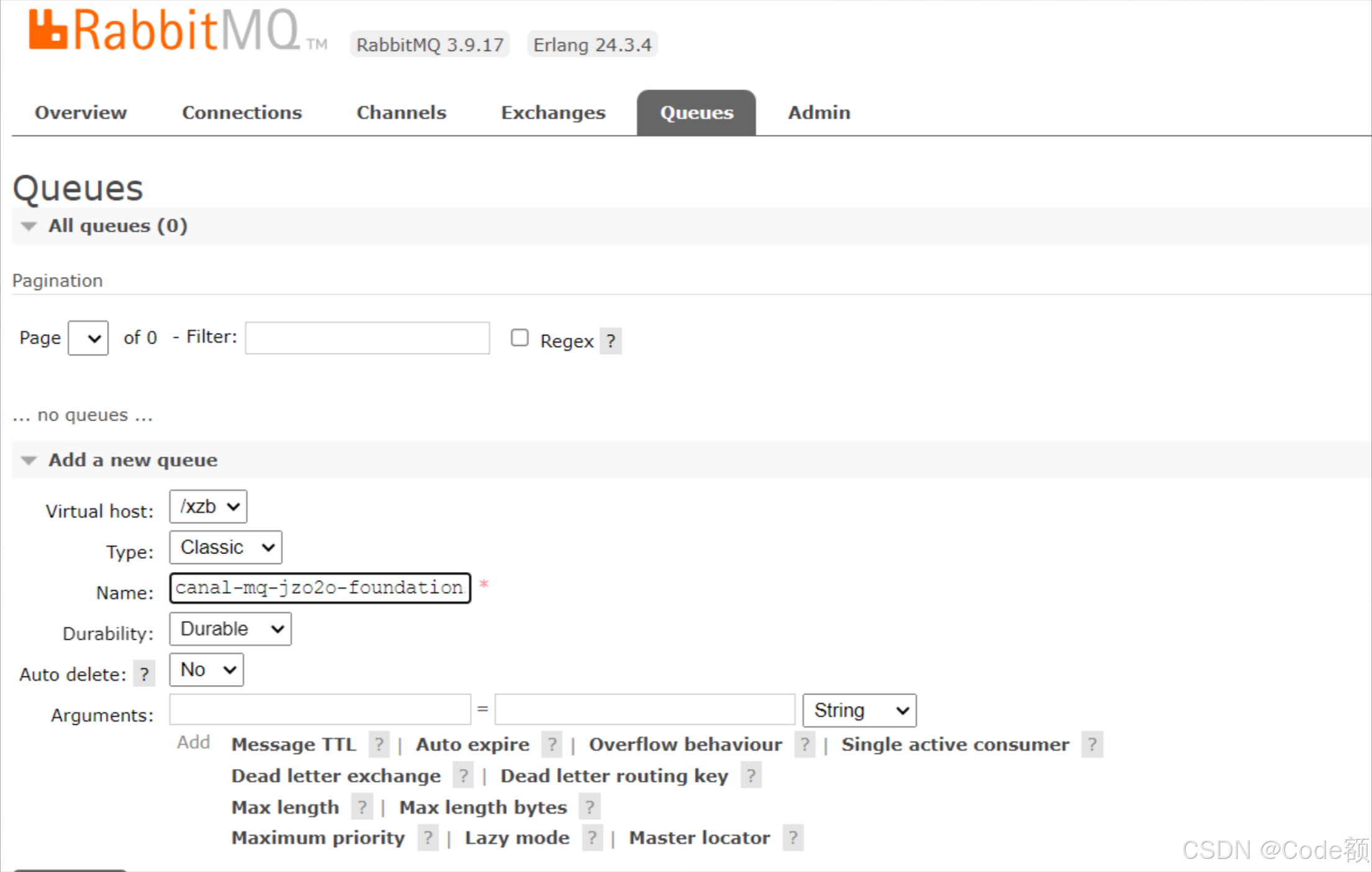Show help for Dead letter exchange
Image resolution: width=1372 pixels, height=872 pixels.
(463, 776)
